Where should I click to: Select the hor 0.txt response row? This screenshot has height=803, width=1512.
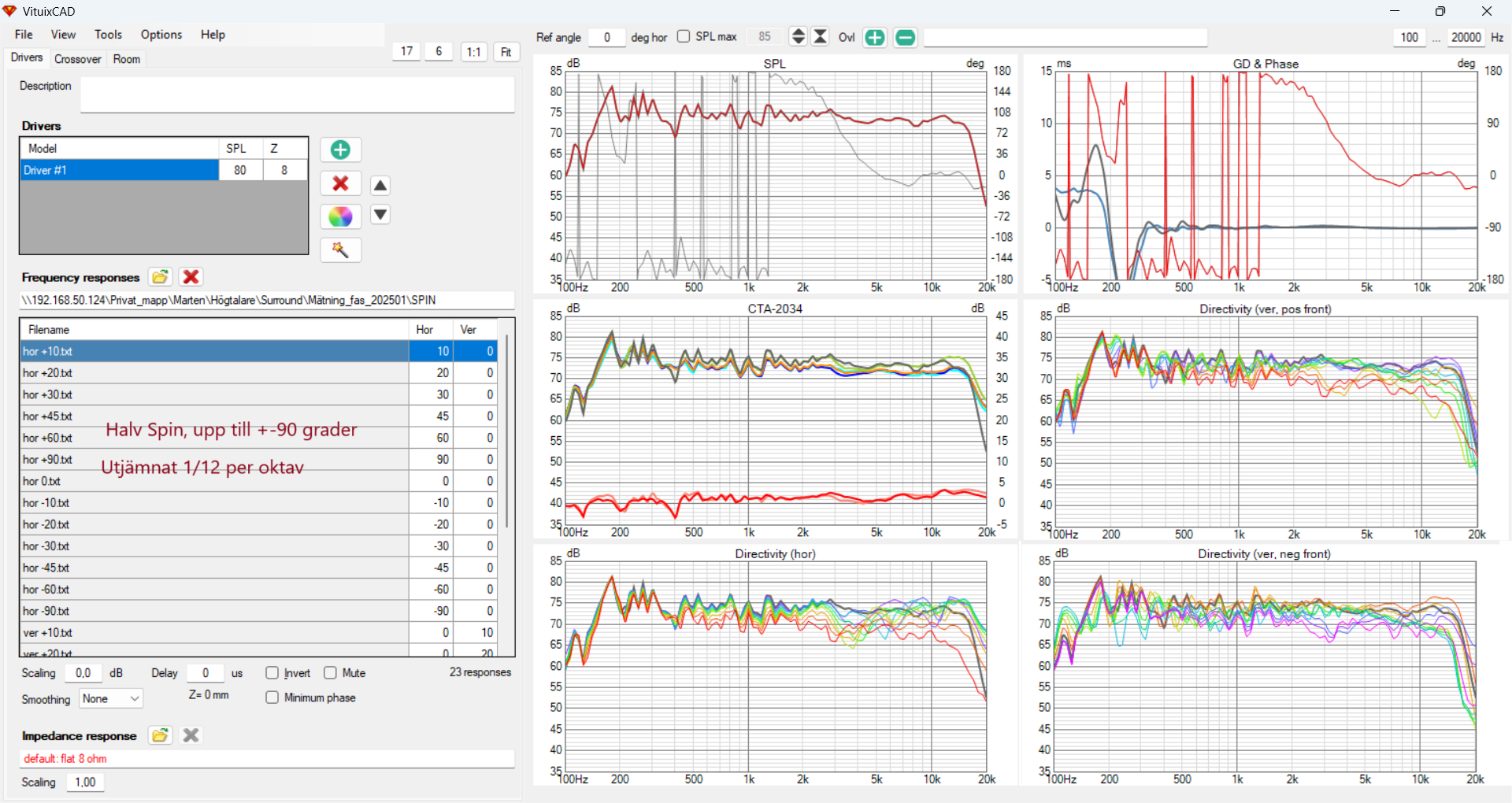pyautogui.click(x=258, y=481)
